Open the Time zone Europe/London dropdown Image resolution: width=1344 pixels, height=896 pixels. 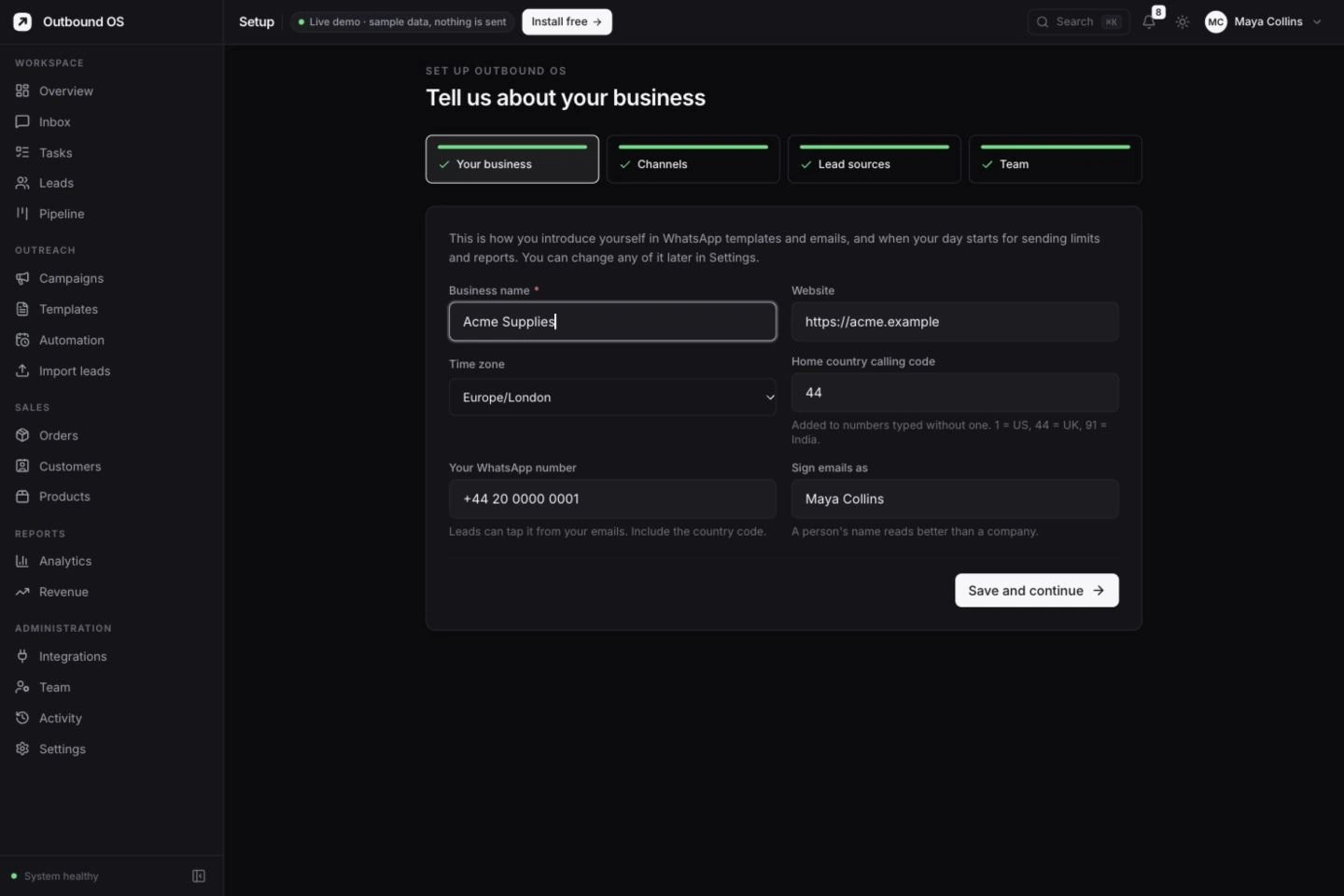612,397
